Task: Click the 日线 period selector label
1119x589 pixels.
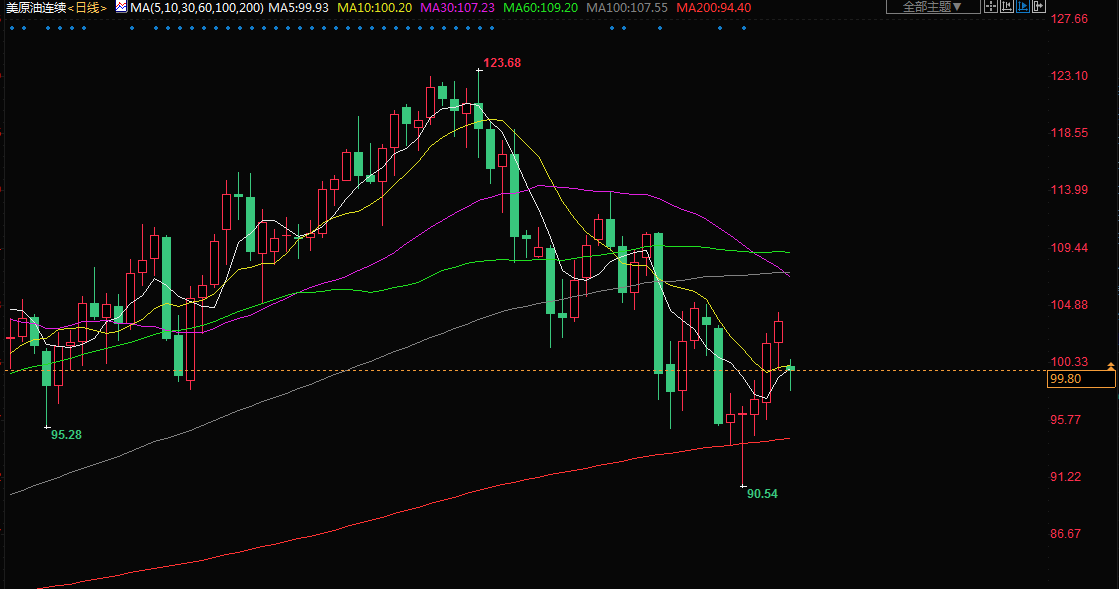Action: point(89,8)
